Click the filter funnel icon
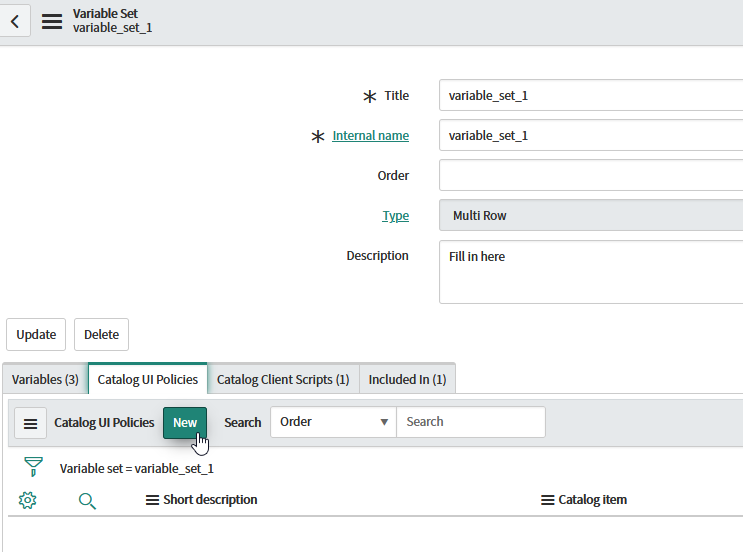The image size is (743, 552). [33, 467]
